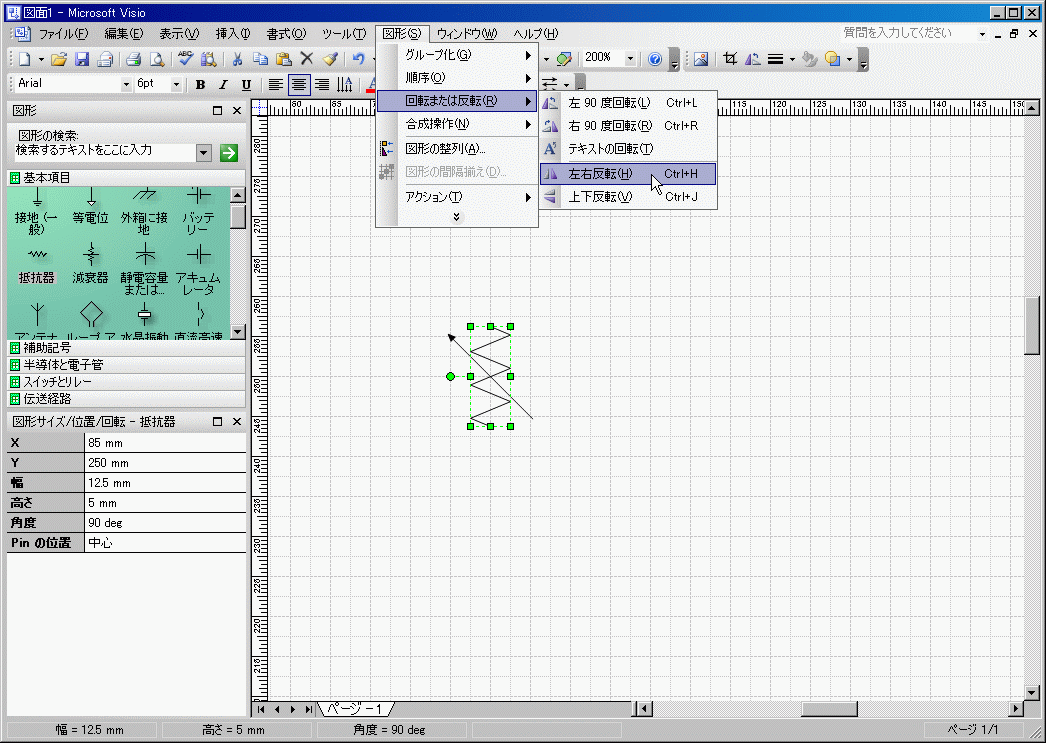Click the Format Painter brush icon
Image resolution: width=1046 pixels, height=743 pixels.
[330, 59]
